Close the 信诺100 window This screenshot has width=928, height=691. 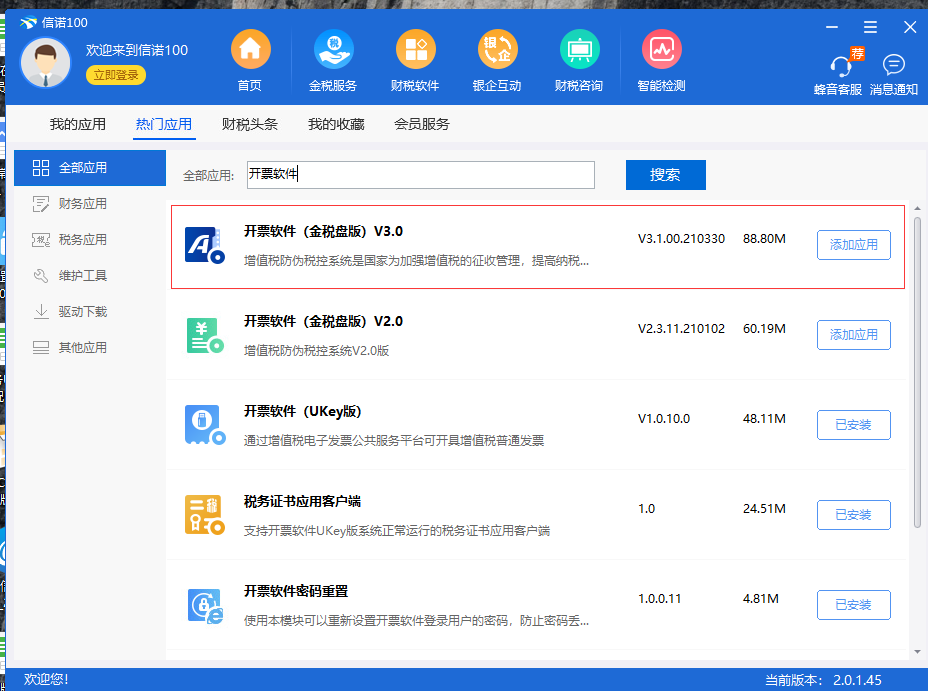click(910, 27)
